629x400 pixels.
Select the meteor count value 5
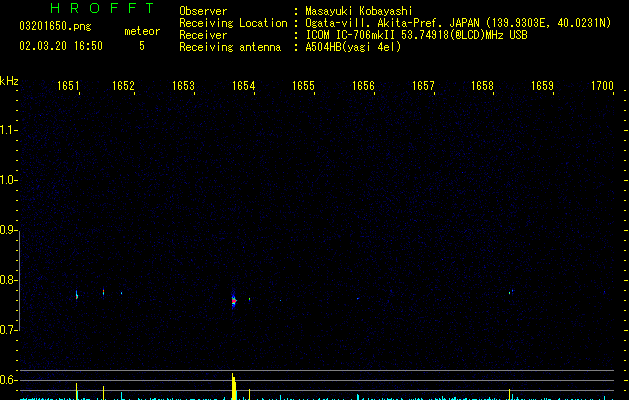pyautogui.click(x=142, y=46)
